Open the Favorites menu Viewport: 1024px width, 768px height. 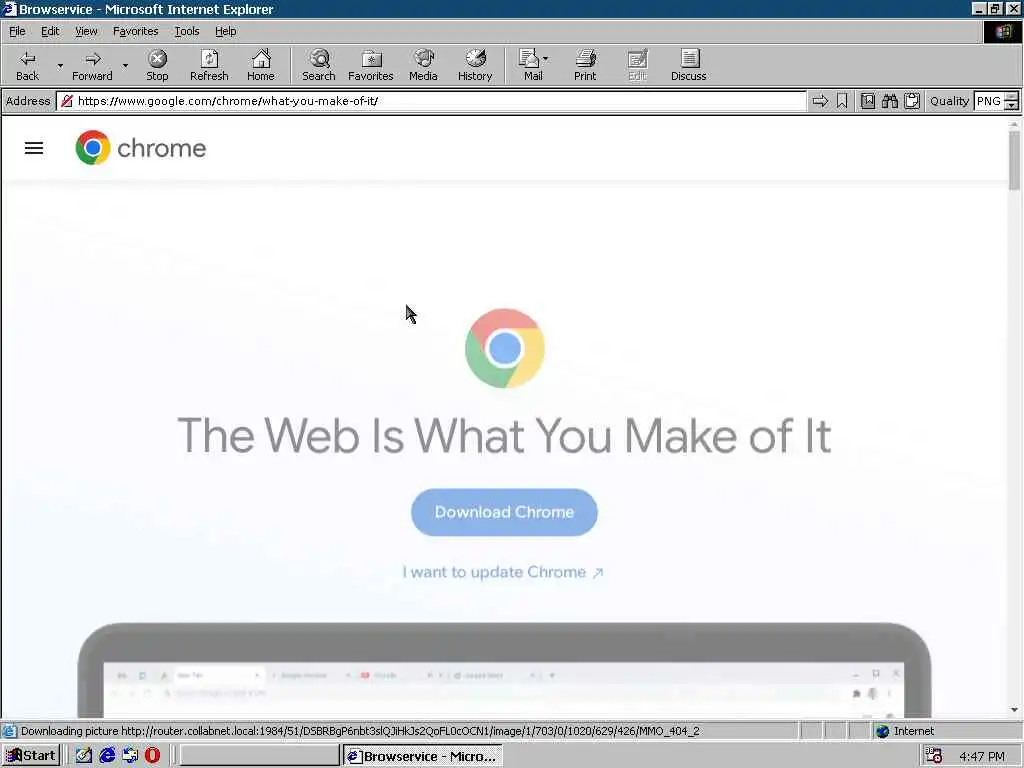point(135,31)
